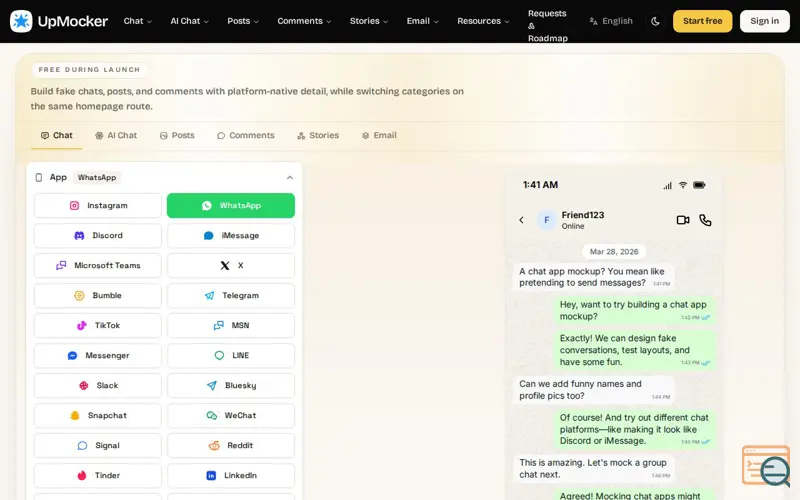Expand the Email navigation menu
Viewport: 800px width, 500px height.
coord(422,21)
